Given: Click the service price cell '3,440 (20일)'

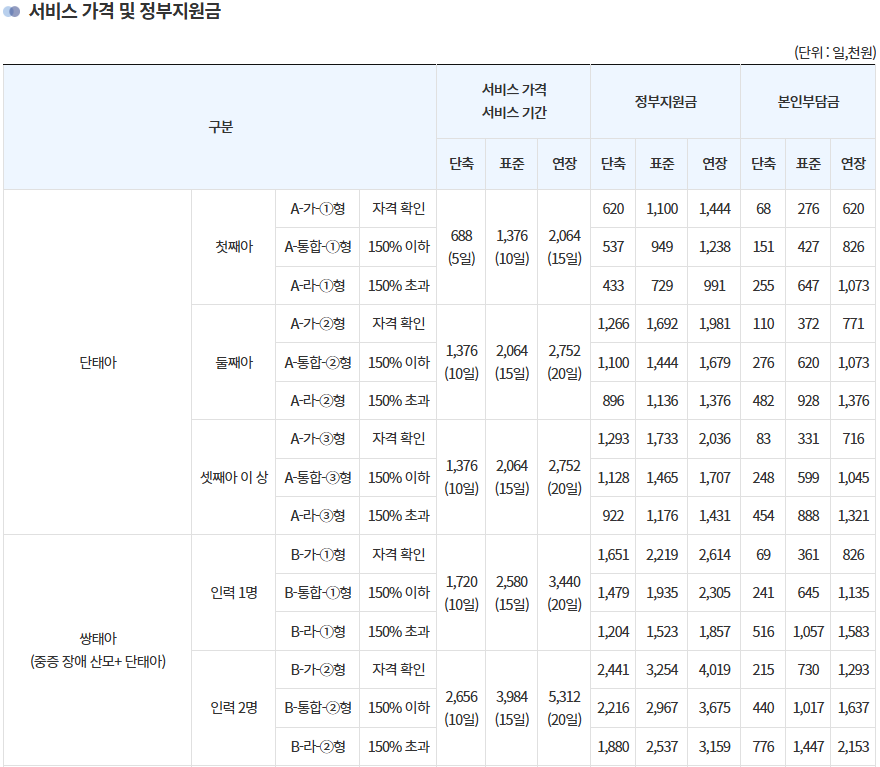Looking at the screenshot, I should click(x=564, y=593).
